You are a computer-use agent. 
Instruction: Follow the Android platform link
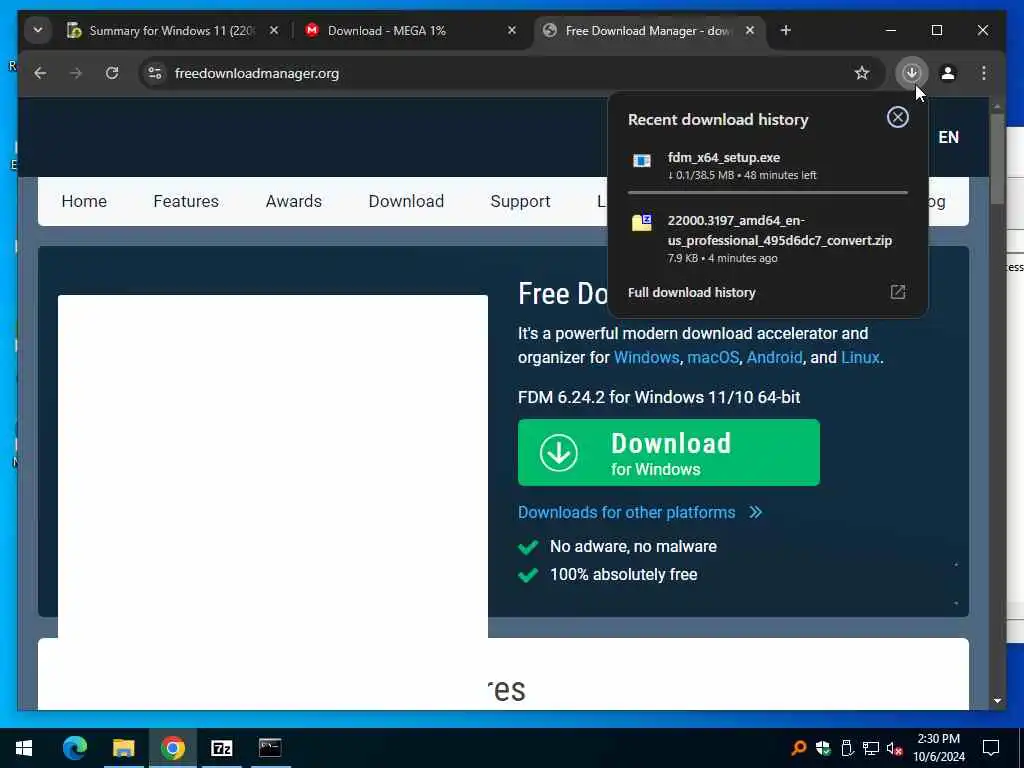[x=775, y=357]
